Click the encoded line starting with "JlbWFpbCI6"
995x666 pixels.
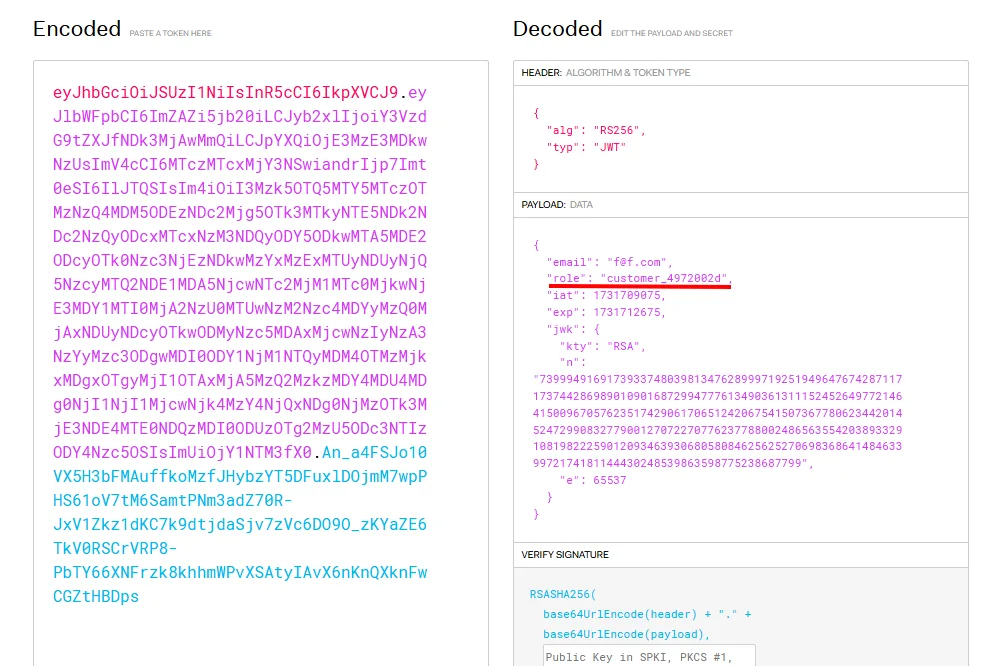point(240,117)
